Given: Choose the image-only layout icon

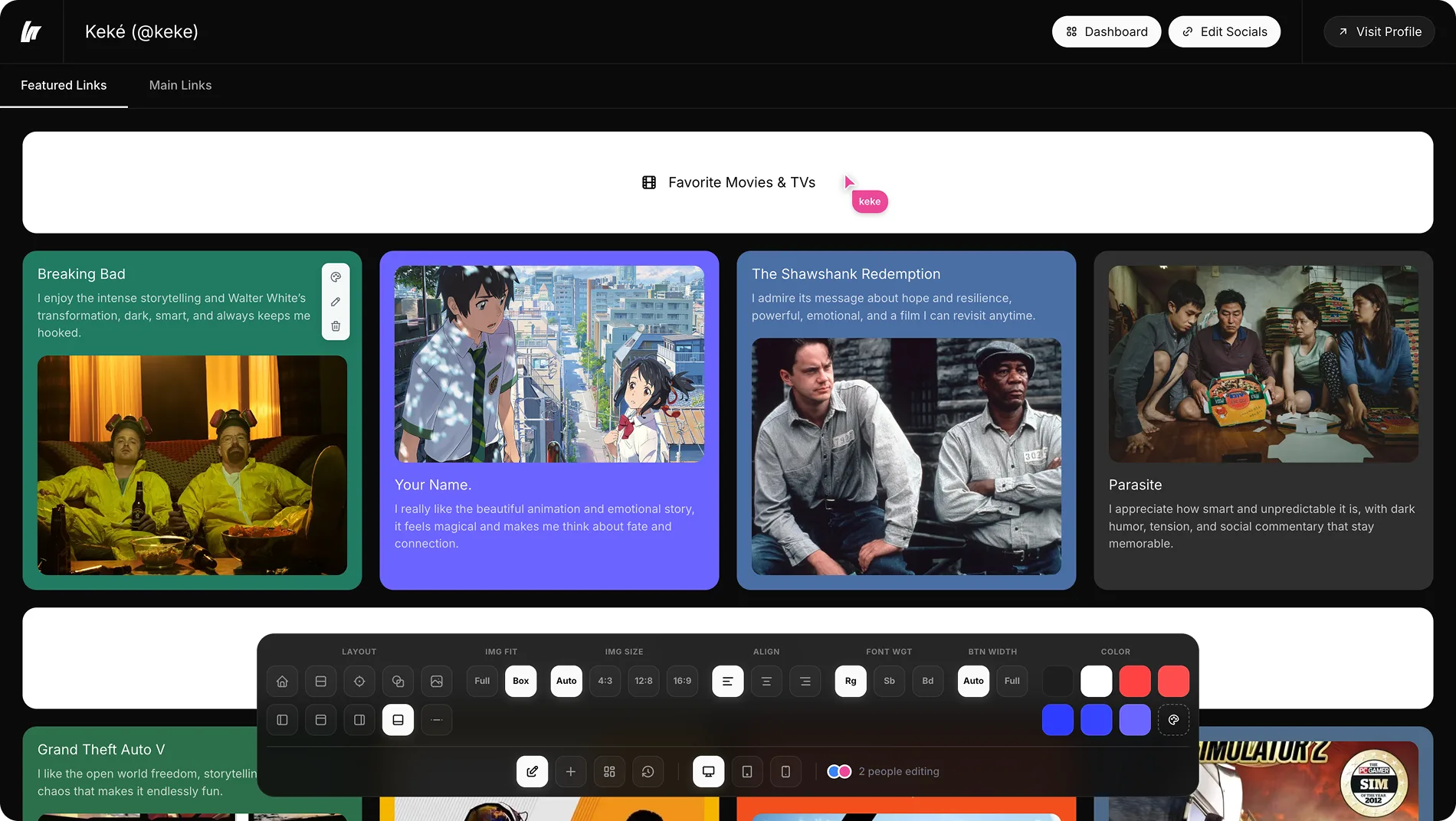Looking at the screenshot, I should pyautogui.click(x=437, y=681).
